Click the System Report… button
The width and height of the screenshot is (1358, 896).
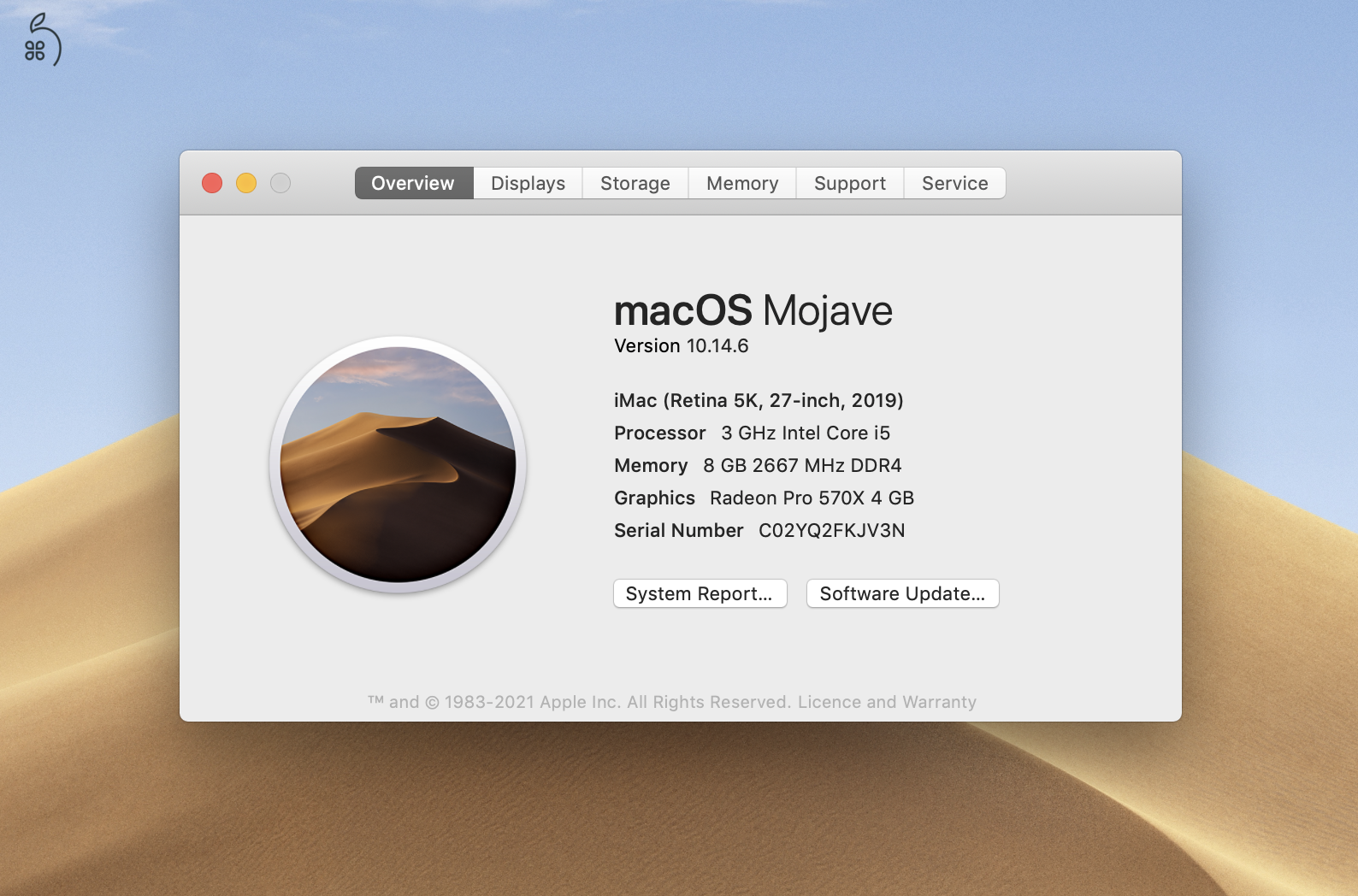[700, 593]
